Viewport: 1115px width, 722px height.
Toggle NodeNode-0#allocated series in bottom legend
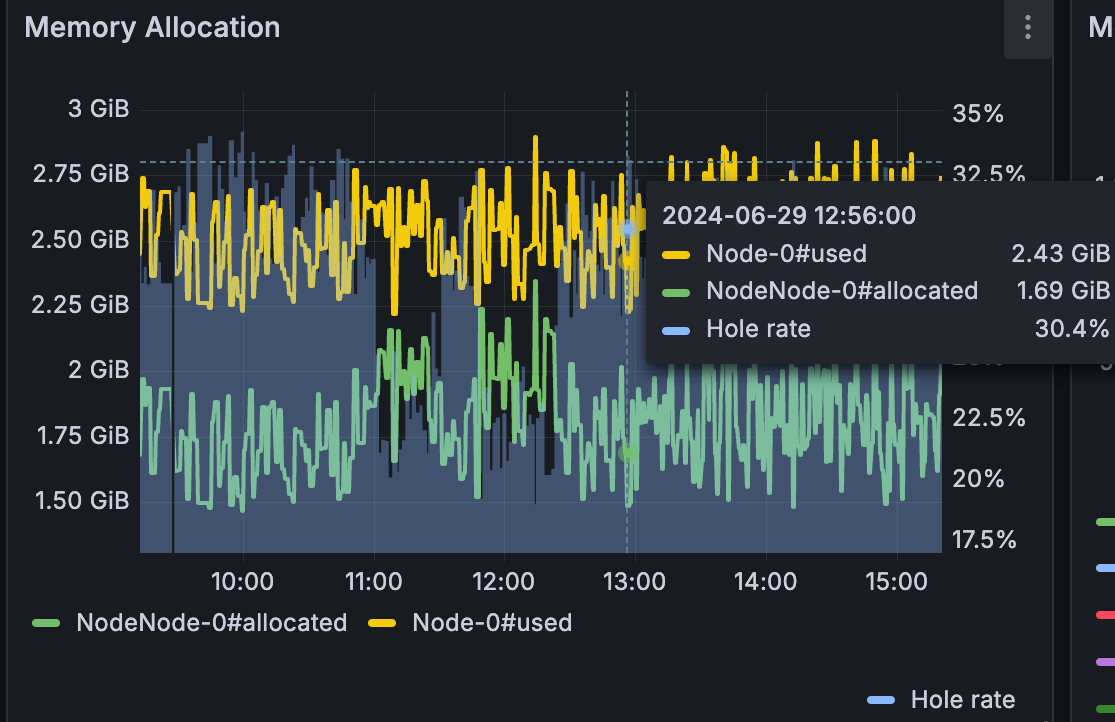point(211,623)
